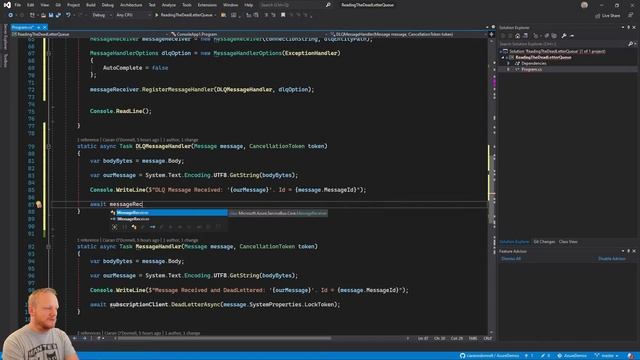Select the Solution ReadingTheDeadLetterQueue node
The height and width of the screenshot is (360, 640).
point(557,51)
